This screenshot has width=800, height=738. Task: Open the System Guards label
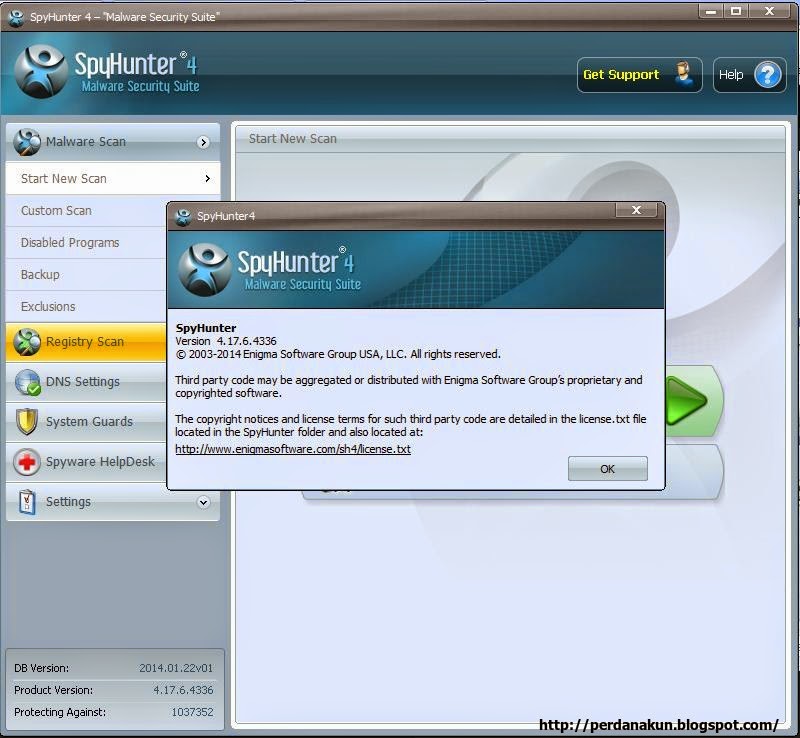pos(89,422)
